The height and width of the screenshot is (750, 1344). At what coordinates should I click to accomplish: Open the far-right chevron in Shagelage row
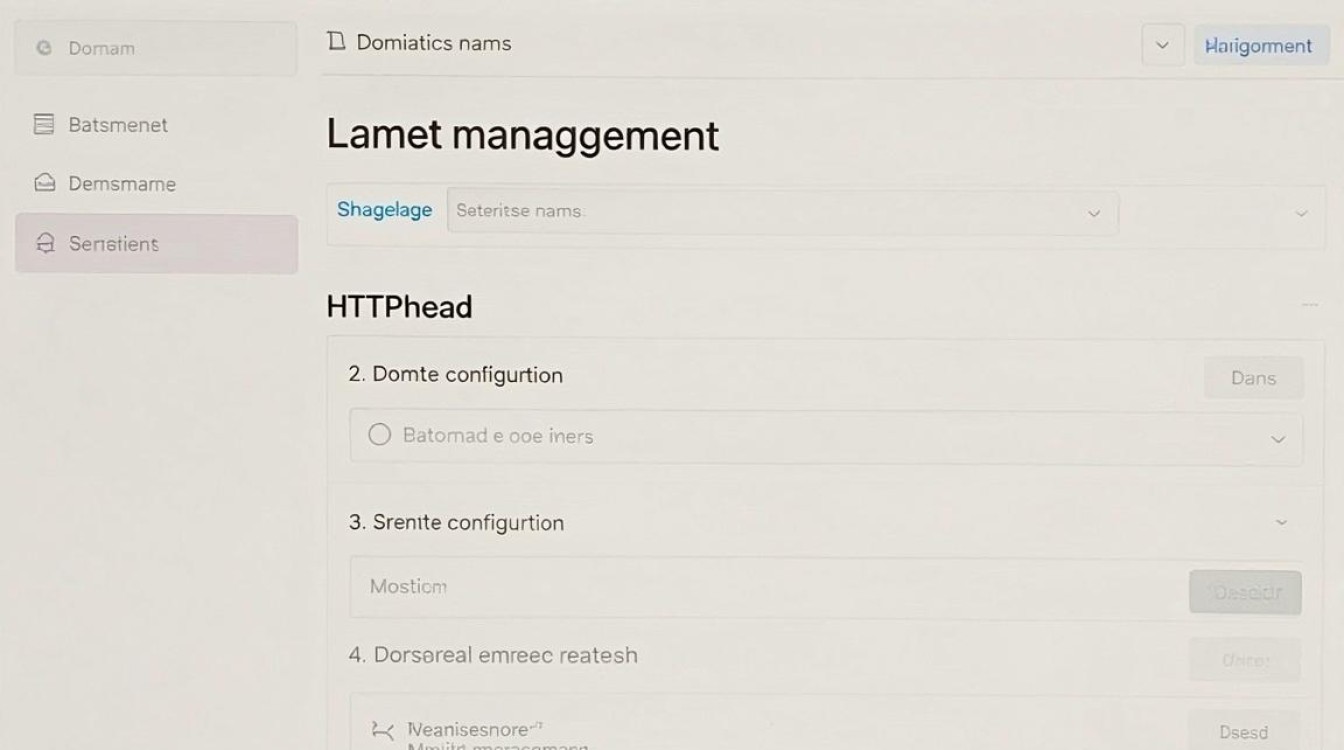tap(1301, 213)
